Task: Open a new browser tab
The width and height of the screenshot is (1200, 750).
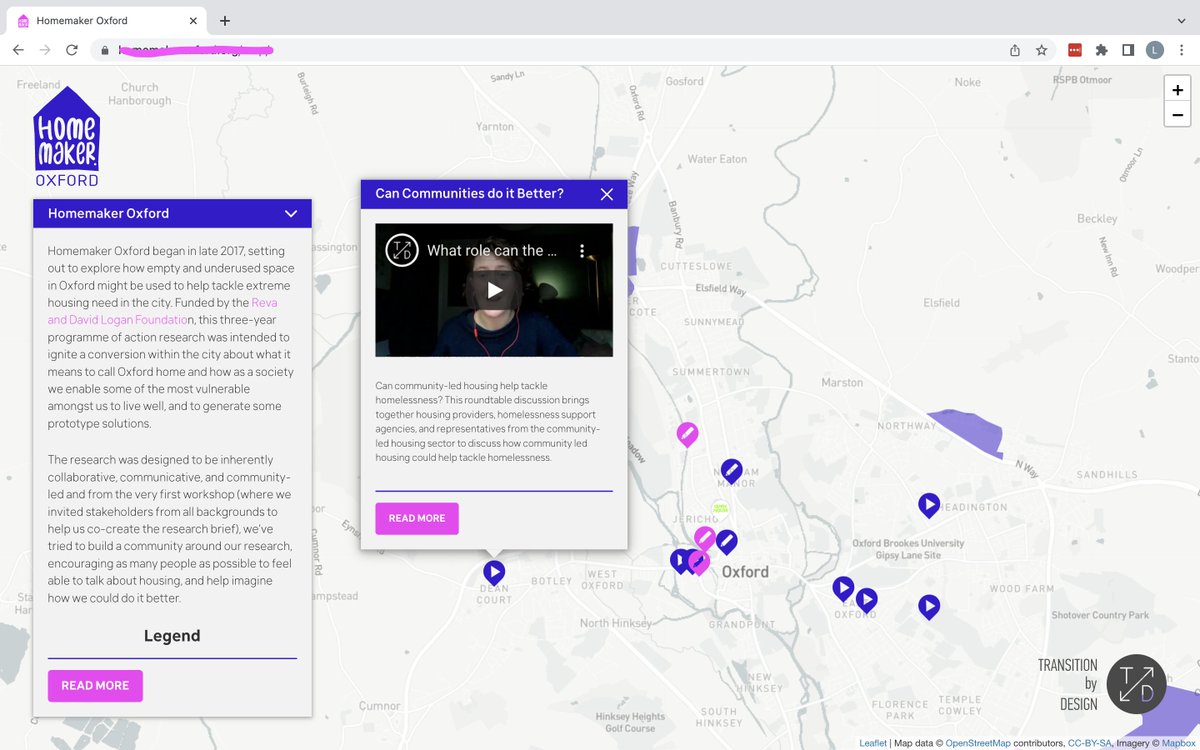Action: pos(225,20)
